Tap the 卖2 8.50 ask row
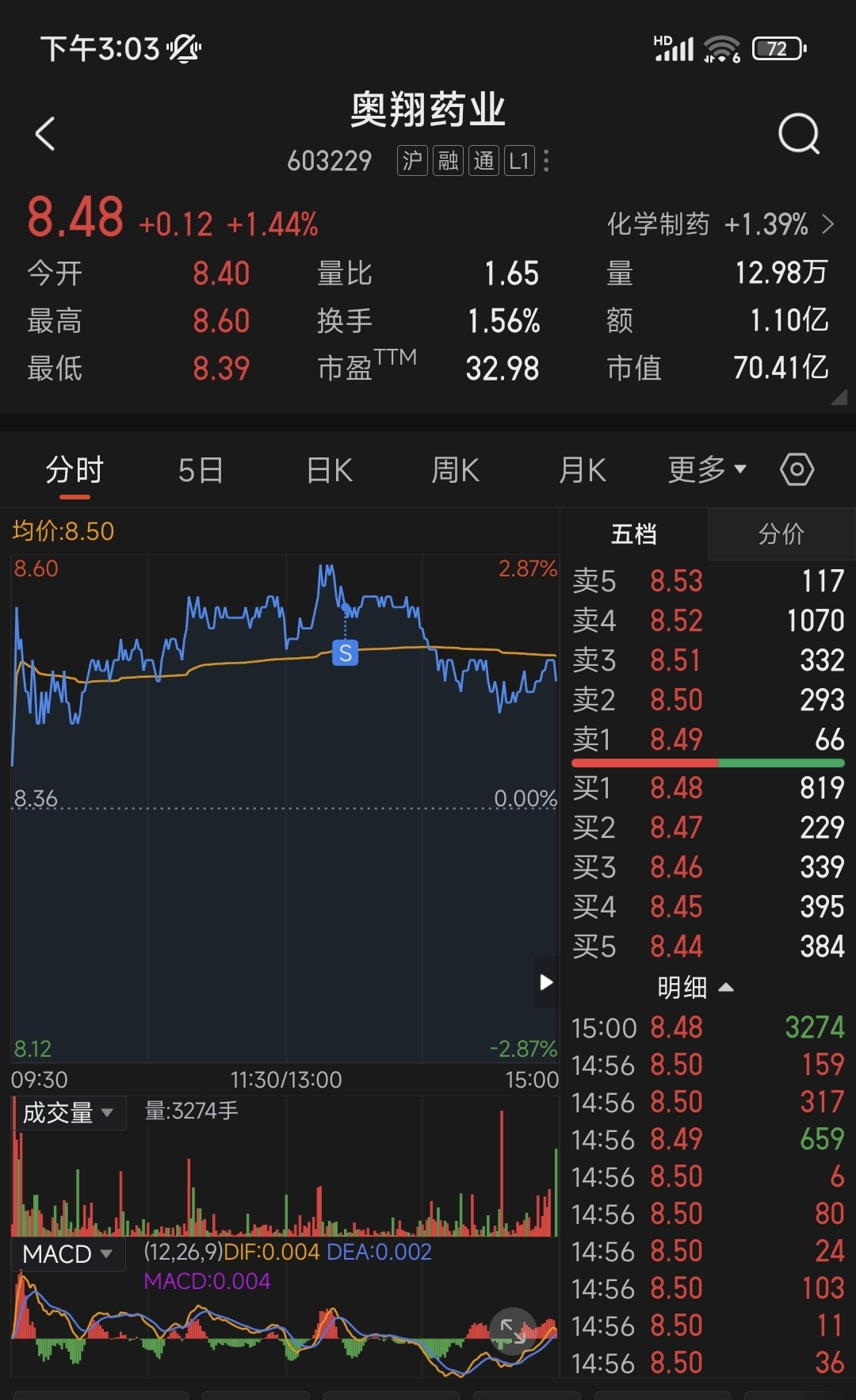856x1400 pixels. [709, 700]
